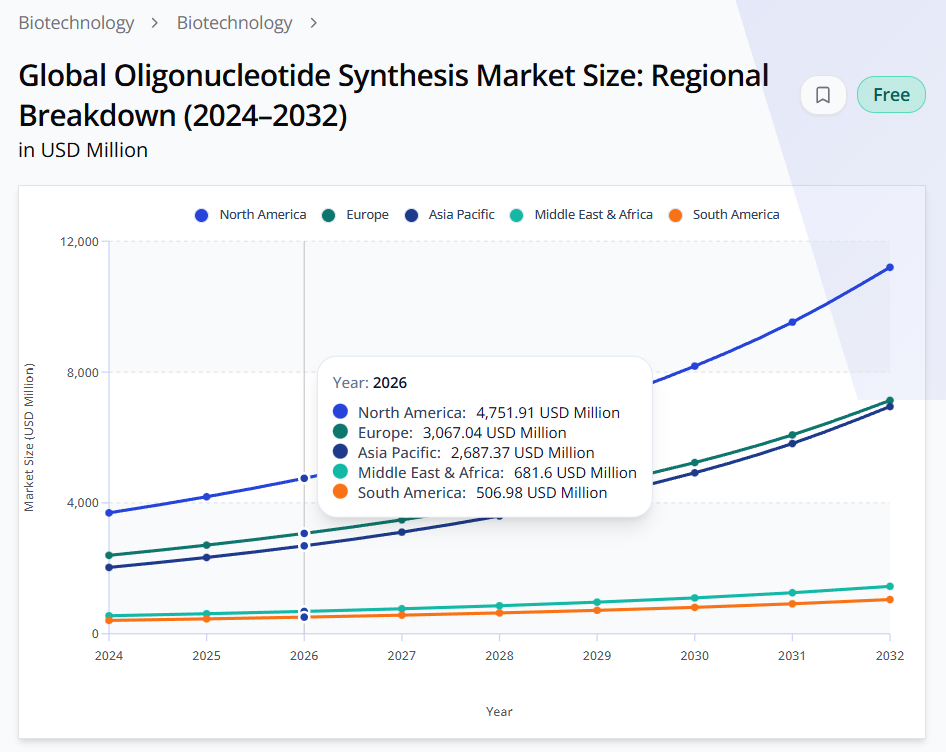Click North America data point for 2032
This screenshot has height=752, width=946.
889,267
